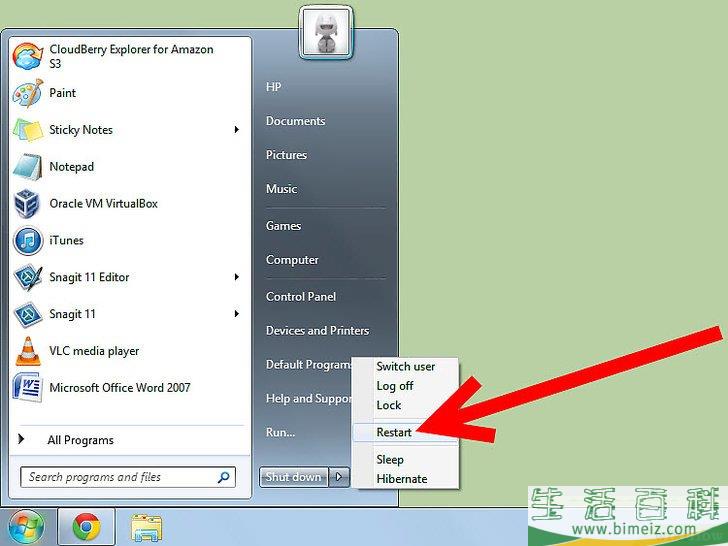
Task: Expand Snagit 11 jump list arrow
Action: pyautogui.click(x=236, y=314)
